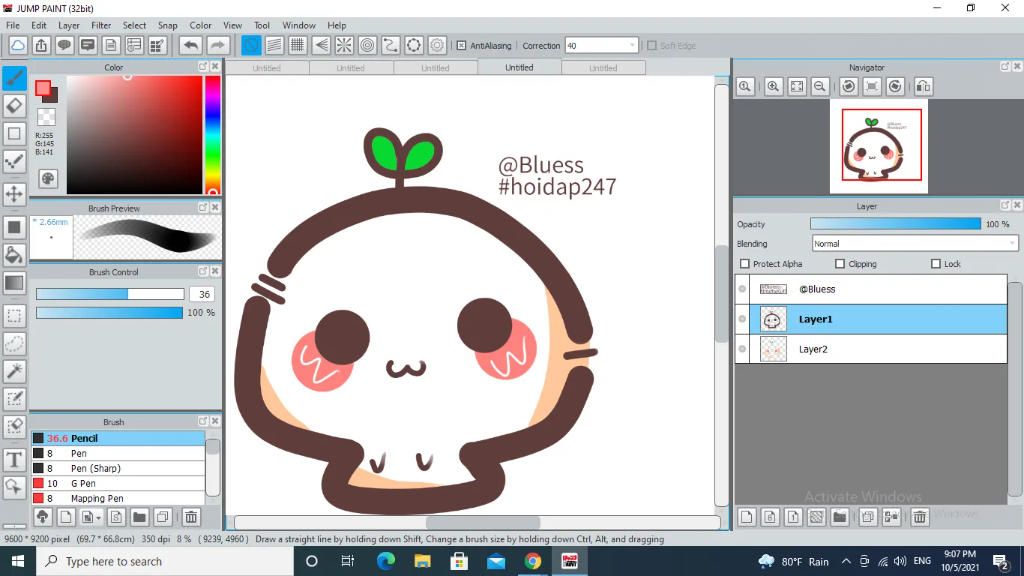The image size is (1024, 576).
Task: Click the brush size slider
Action: click(x=110, y=295)
